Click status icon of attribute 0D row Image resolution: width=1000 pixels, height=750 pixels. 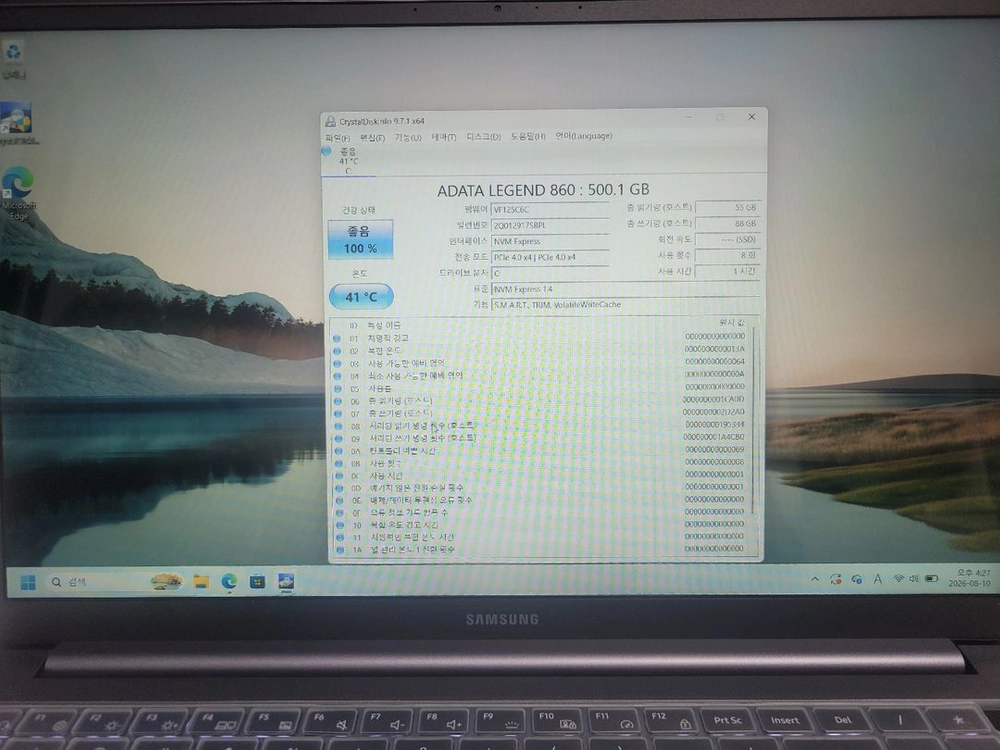tap(339, 488)
